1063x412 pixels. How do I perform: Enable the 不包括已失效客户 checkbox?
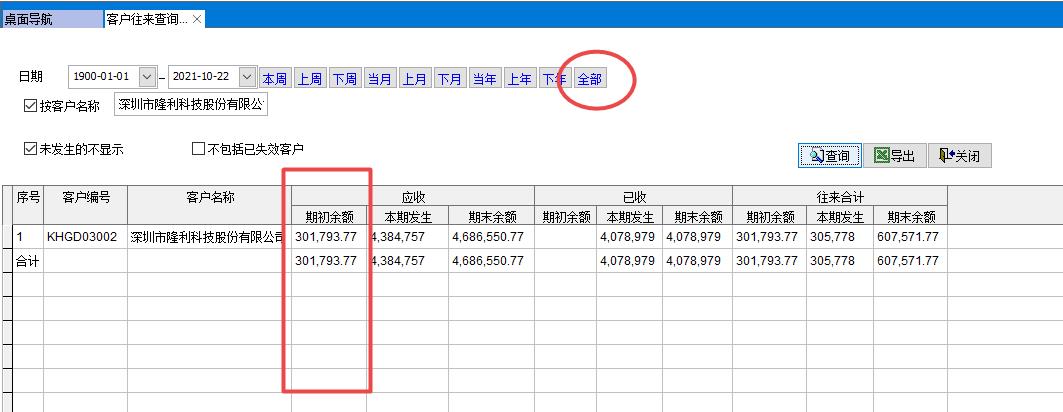(x=198, y=149)
